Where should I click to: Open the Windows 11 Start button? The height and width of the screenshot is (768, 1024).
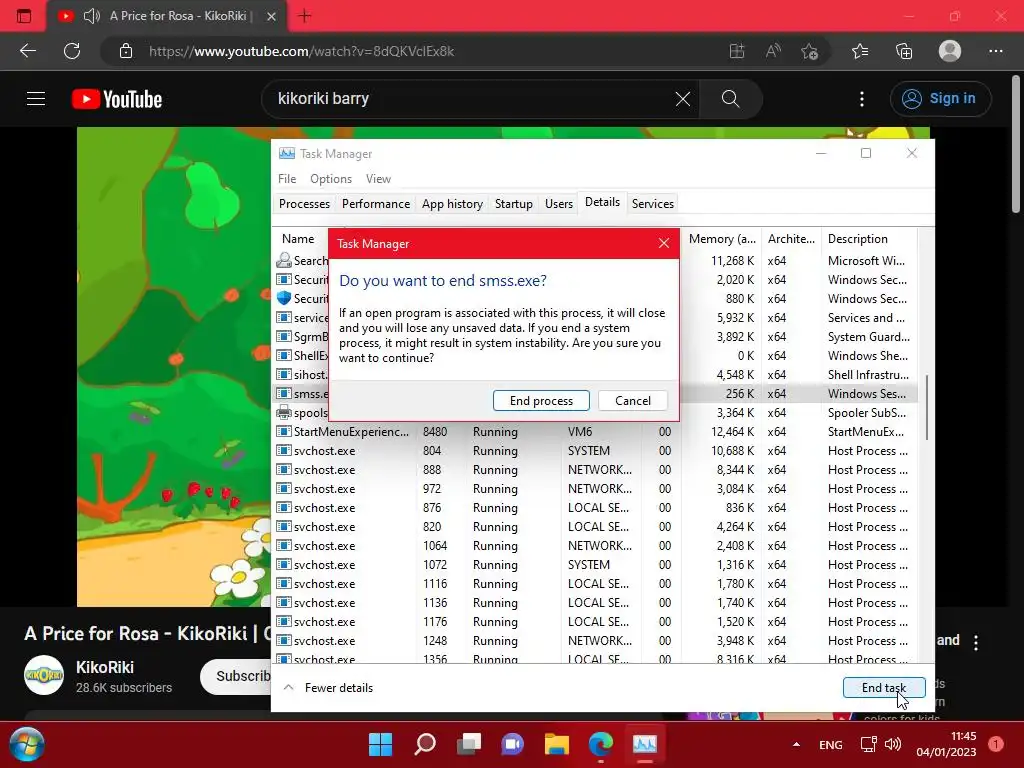point(380,744)
